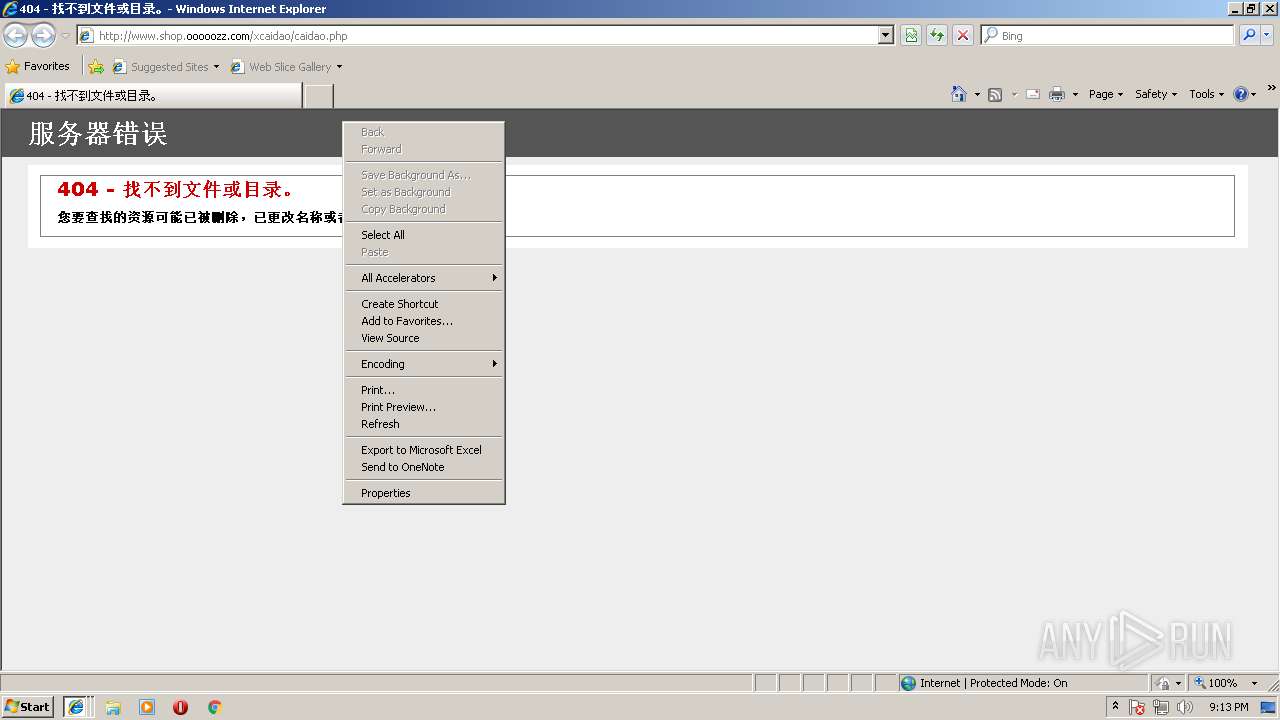Screen dimensions: 1280x720
Task: Click the Add to Favorites Bar icon
Action: [x=96, y=67]
